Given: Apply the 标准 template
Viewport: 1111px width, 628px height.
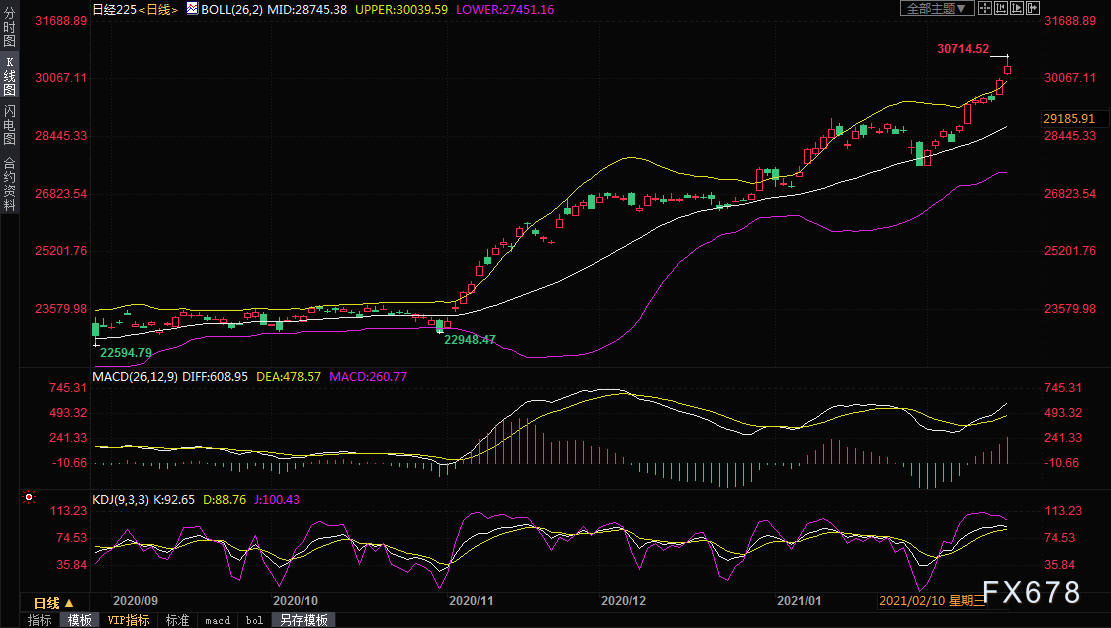Looking at the screenshot, I should (x=177, y=620).
